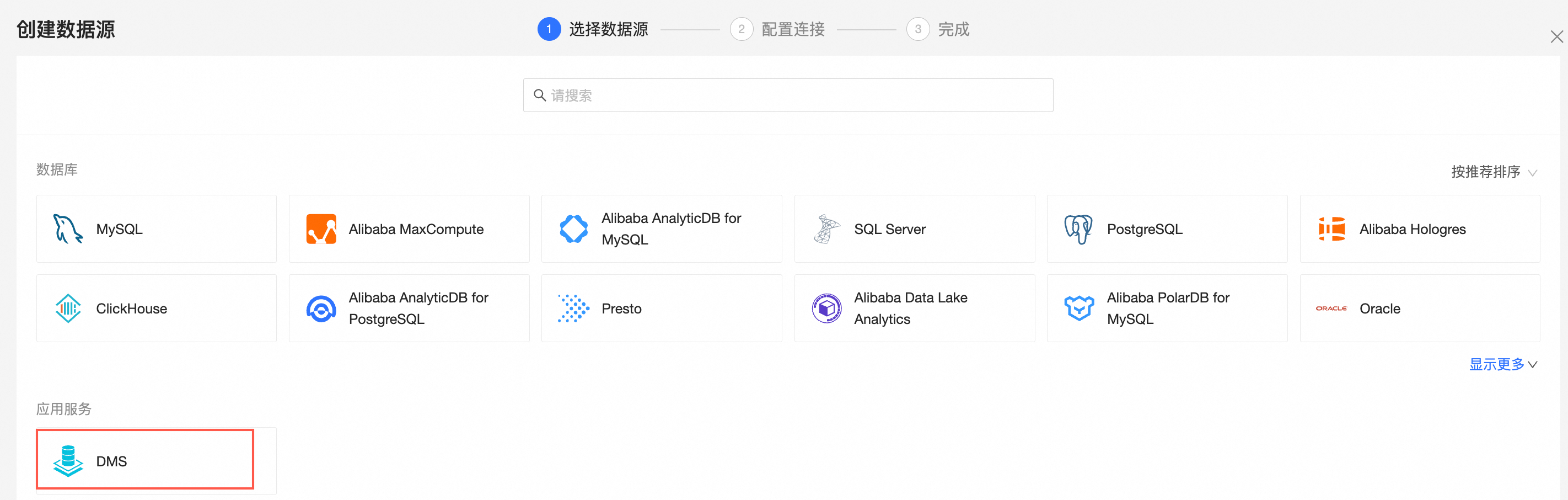Click the Oracle logo icon
The image size is (1568, 500).
point(1331,308)
